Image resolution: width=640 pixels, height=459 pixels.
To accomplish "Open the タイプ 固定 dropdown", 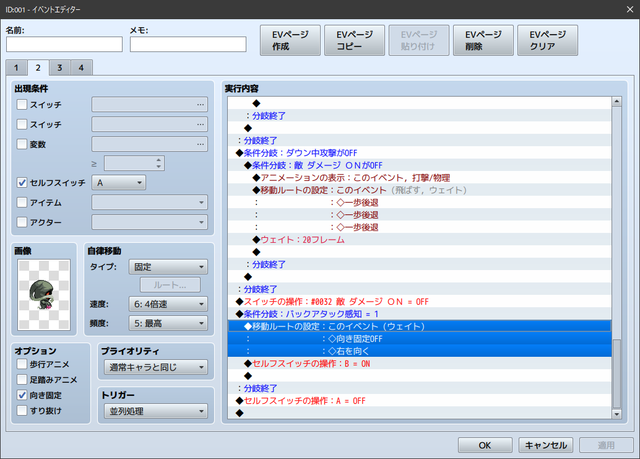I will point(168,267).
